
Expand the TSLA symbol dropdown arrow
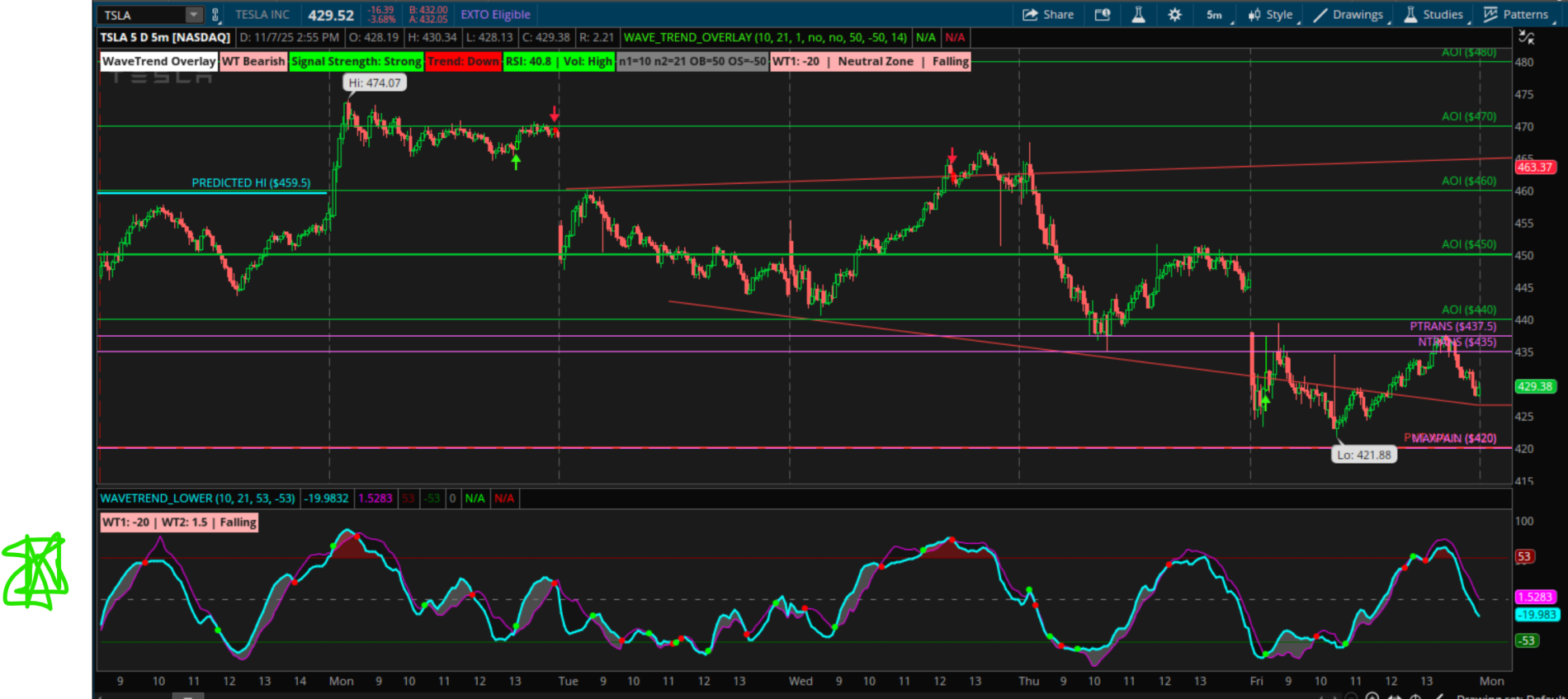tap(193, 15)
